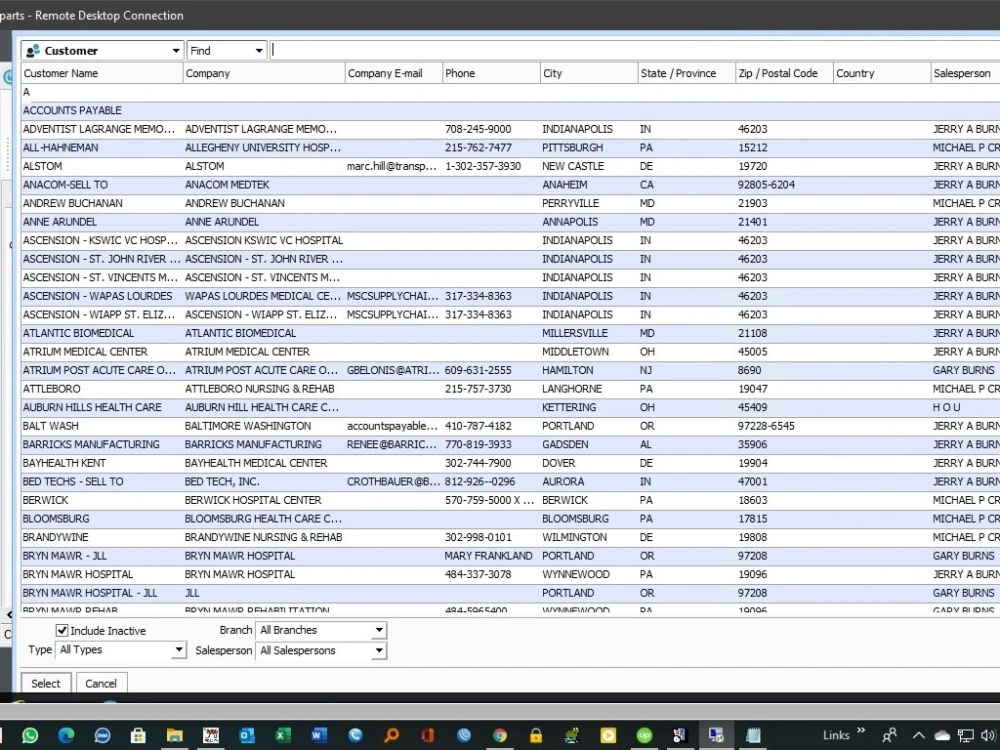Select the ATTLEBORO customer row
The height and width of the screenshot is (750, 1000).
pos(510,388)
